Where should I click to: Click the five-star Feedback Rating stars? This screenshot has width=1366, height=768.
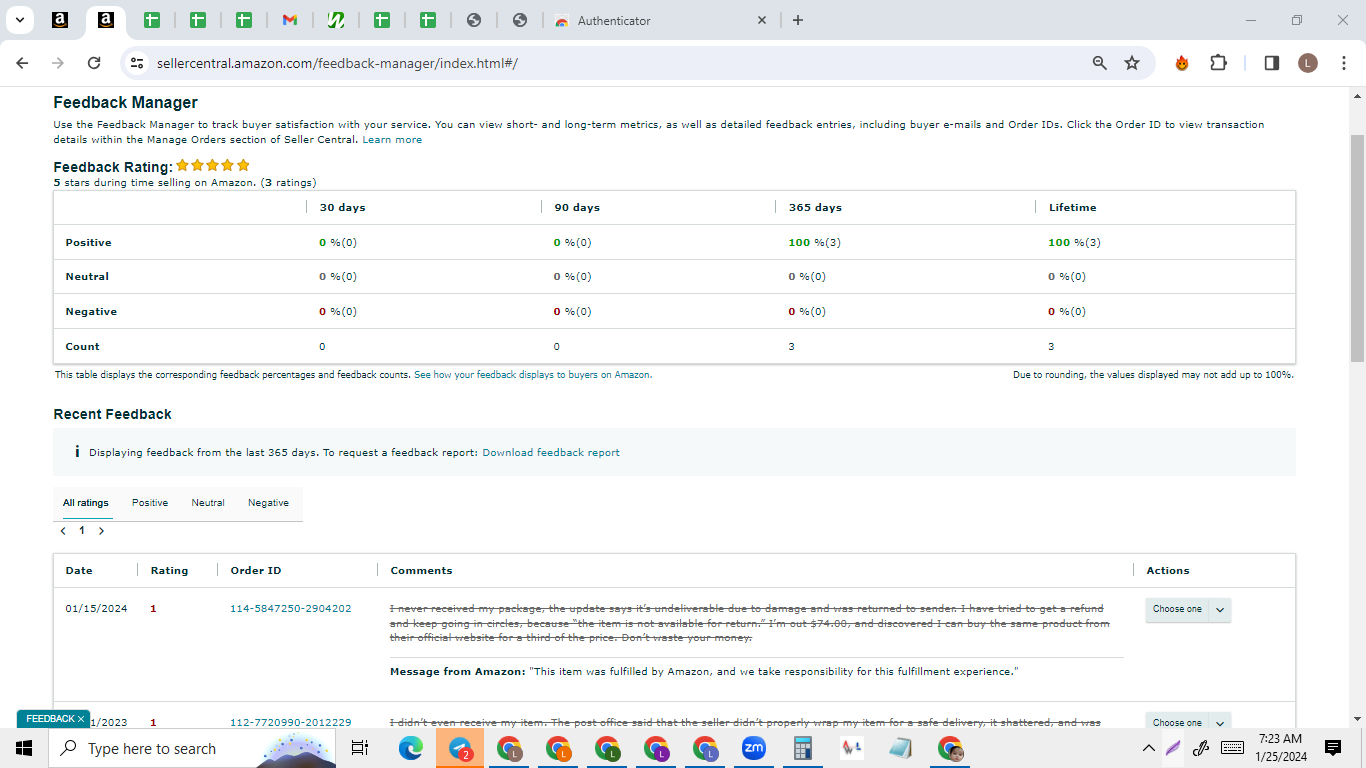click(x=213, y=166)
